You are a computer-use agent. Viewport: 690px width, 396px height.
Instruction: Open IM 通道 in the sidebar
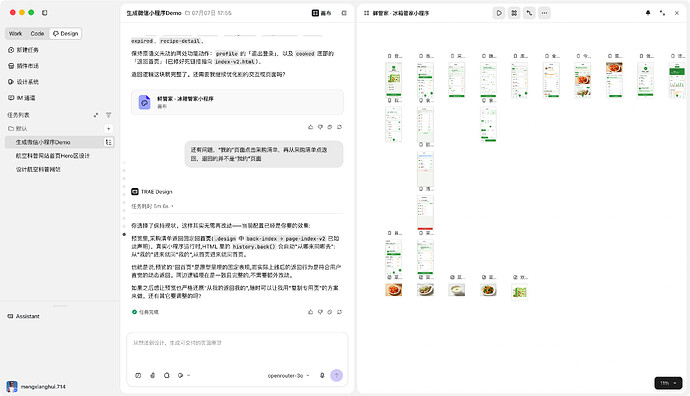(x=22, y=98)
